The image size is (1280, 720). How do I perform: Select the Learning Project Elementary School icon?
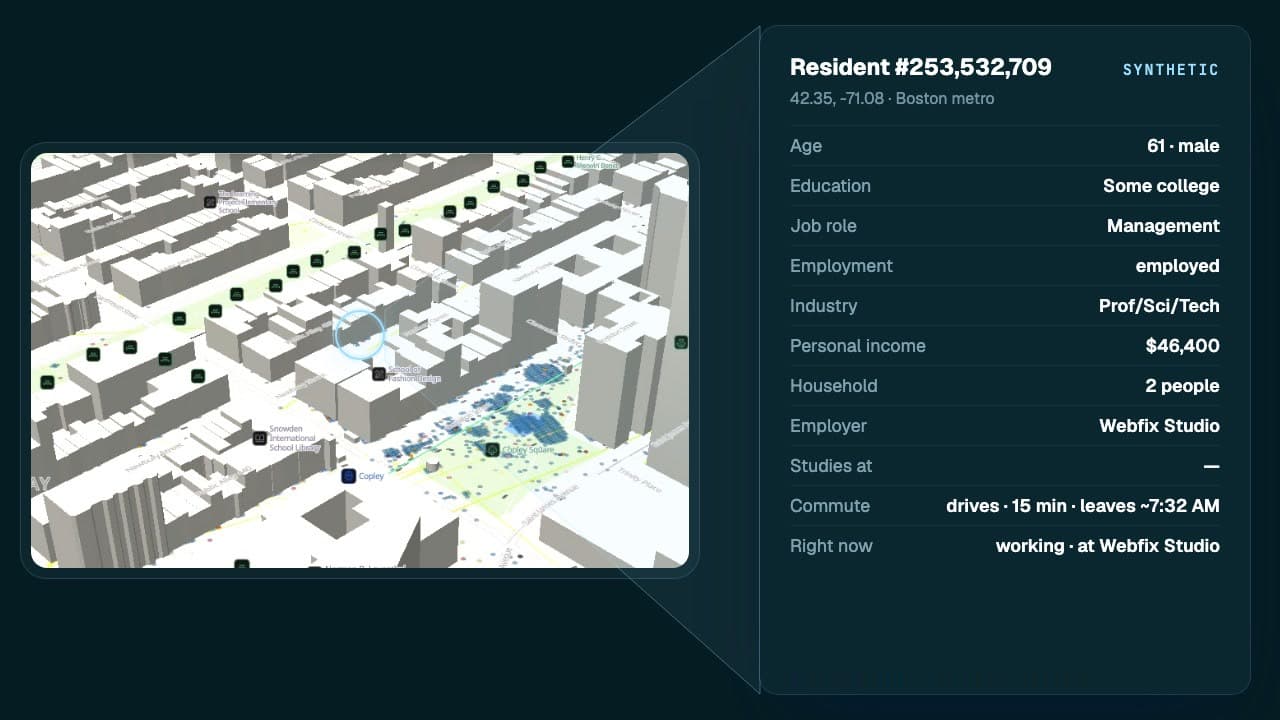point(210,202)
